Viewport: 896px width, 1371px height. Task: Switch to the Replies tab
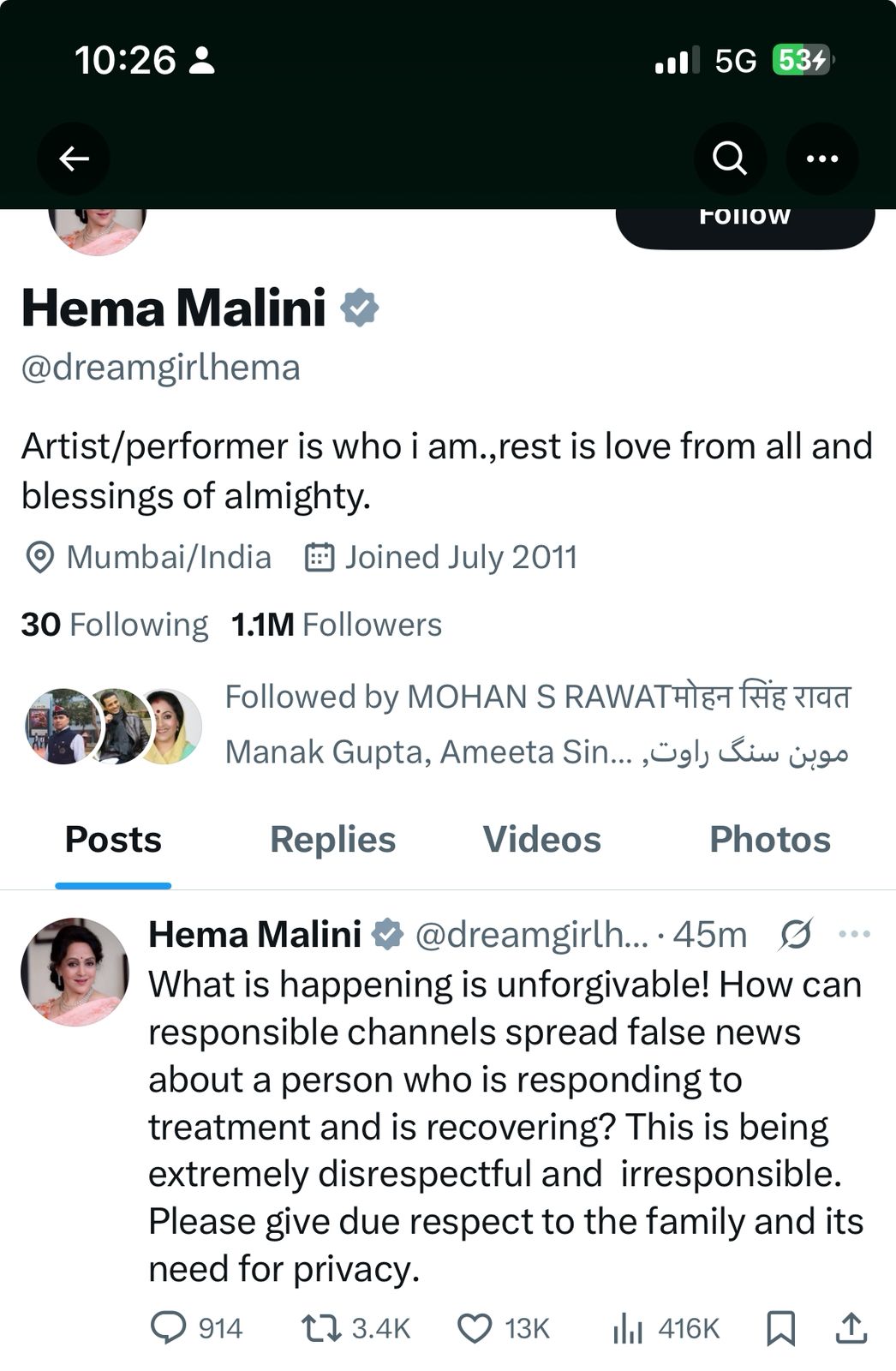pyautogui.click(x=332, y=840)
